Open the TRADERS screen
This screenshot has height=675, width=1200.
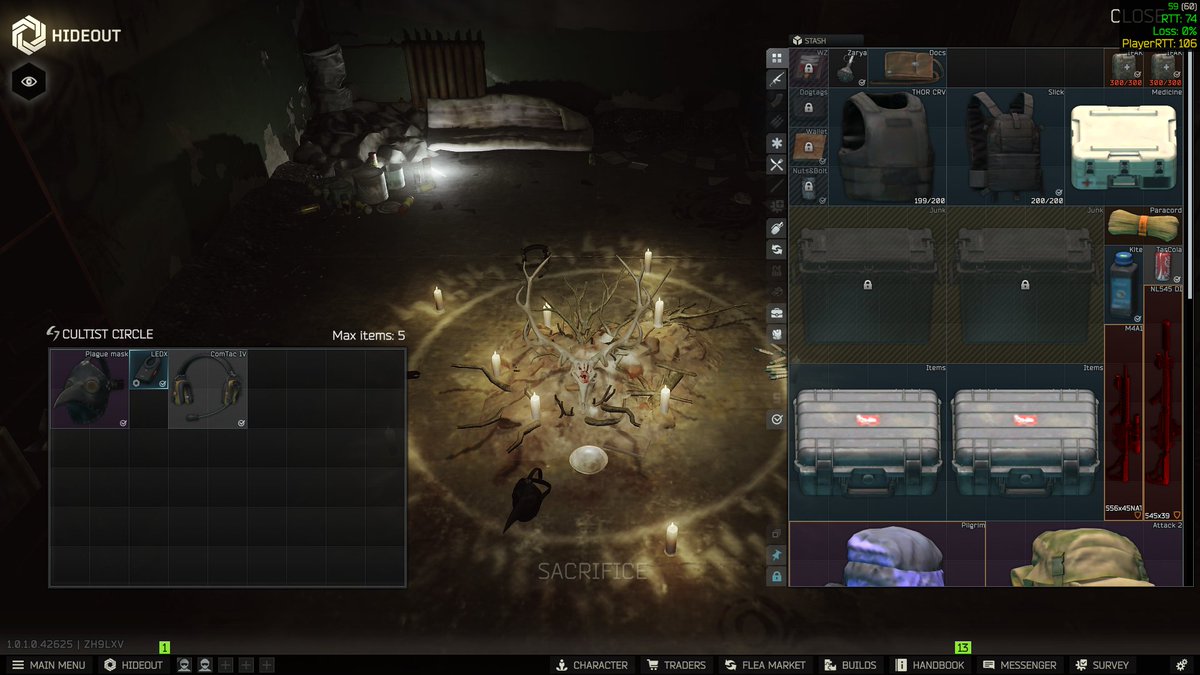tap(676, 665)
